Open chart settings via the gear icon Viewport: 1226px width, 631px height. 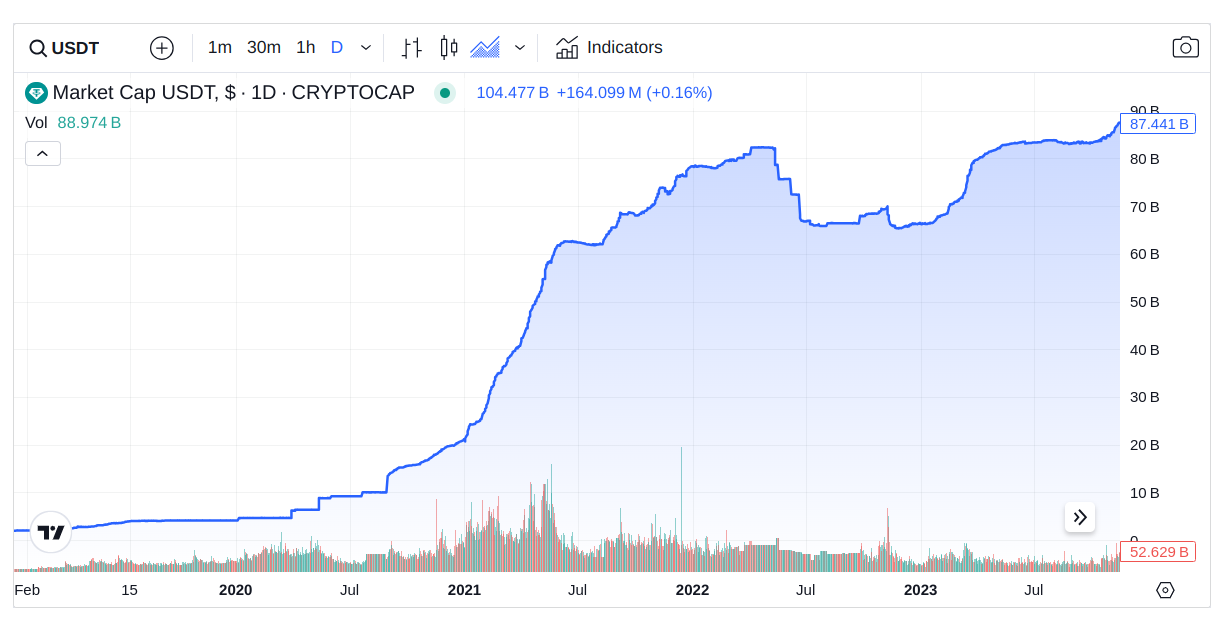point(1165,590)
